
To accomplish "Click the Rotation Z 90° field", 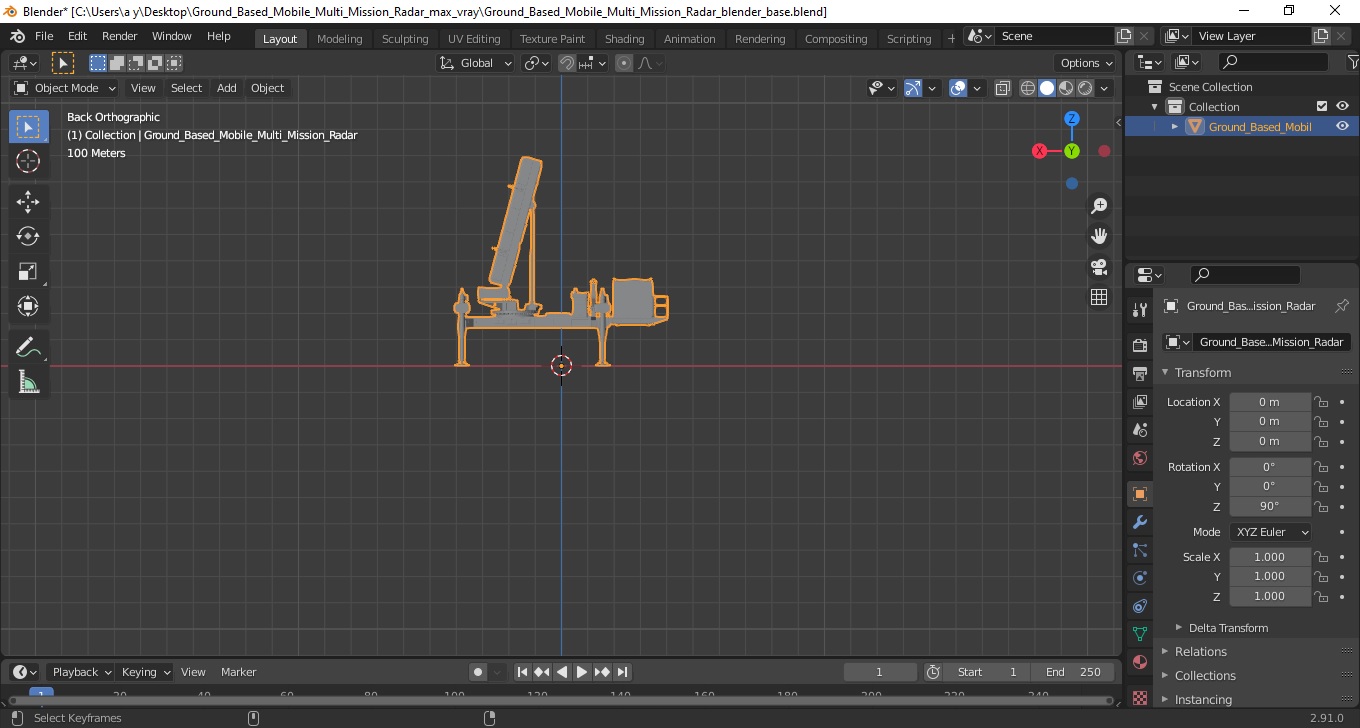I will [x=1270, y=506].
